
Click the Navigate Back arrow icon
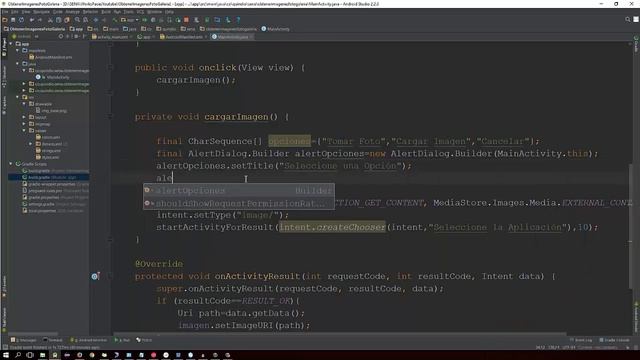96,20
